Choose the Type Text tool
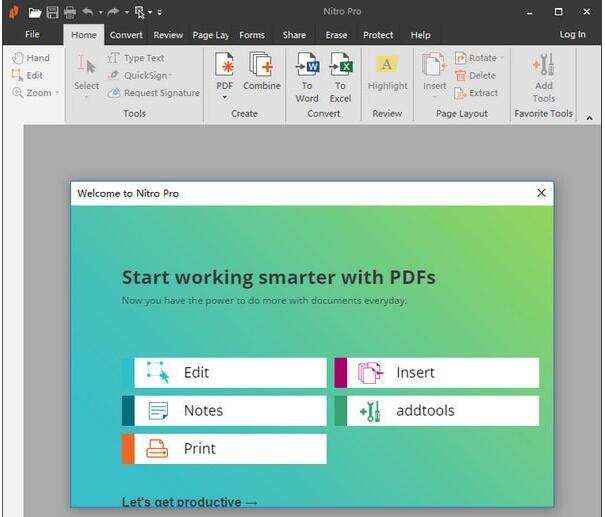 135,58
